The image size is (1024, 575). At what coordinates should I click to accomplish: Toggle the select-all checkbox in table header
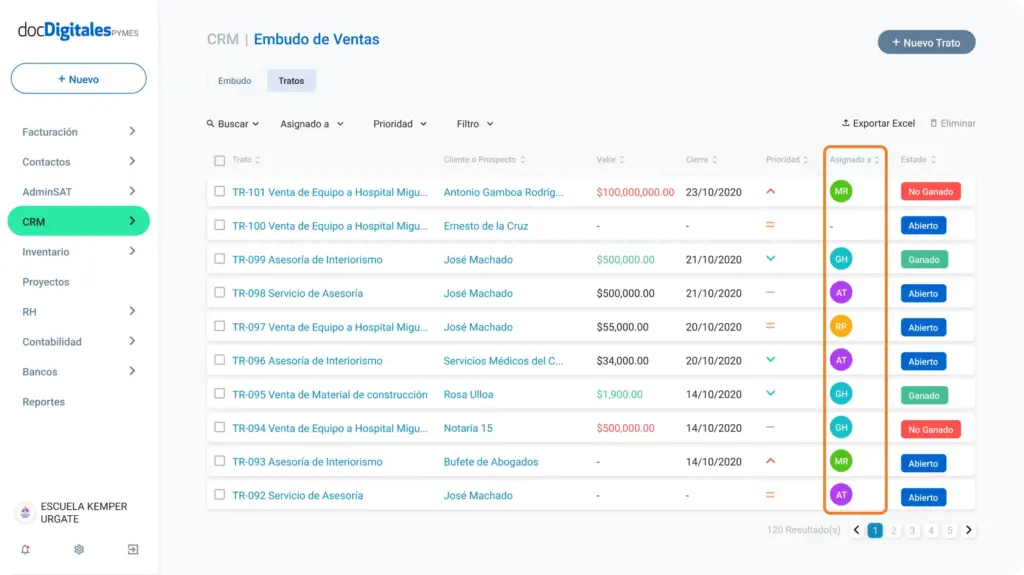point(219,160)
